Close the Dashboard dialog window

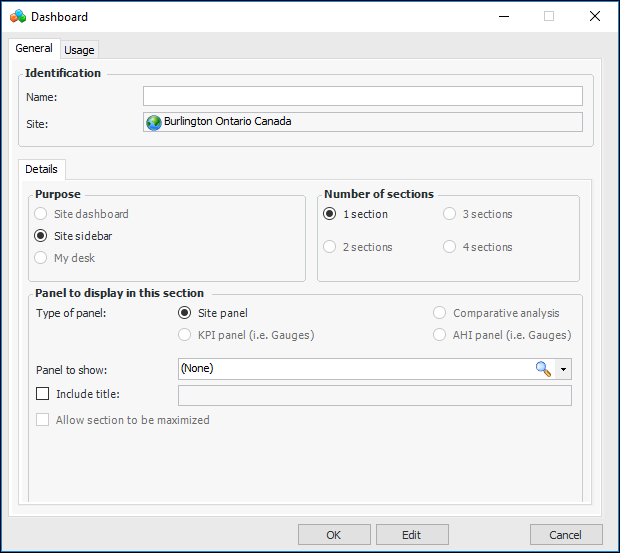tap(595, 16)
